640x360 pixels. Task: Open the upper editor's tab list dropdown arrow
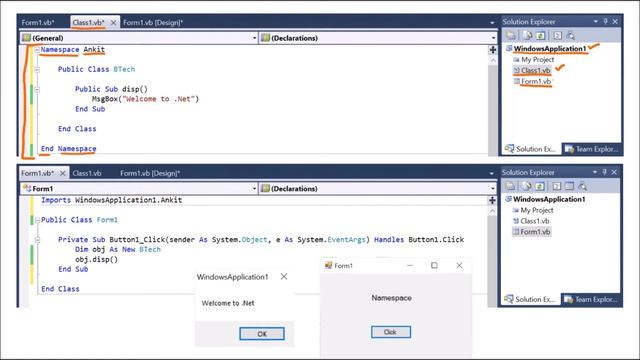492,23
